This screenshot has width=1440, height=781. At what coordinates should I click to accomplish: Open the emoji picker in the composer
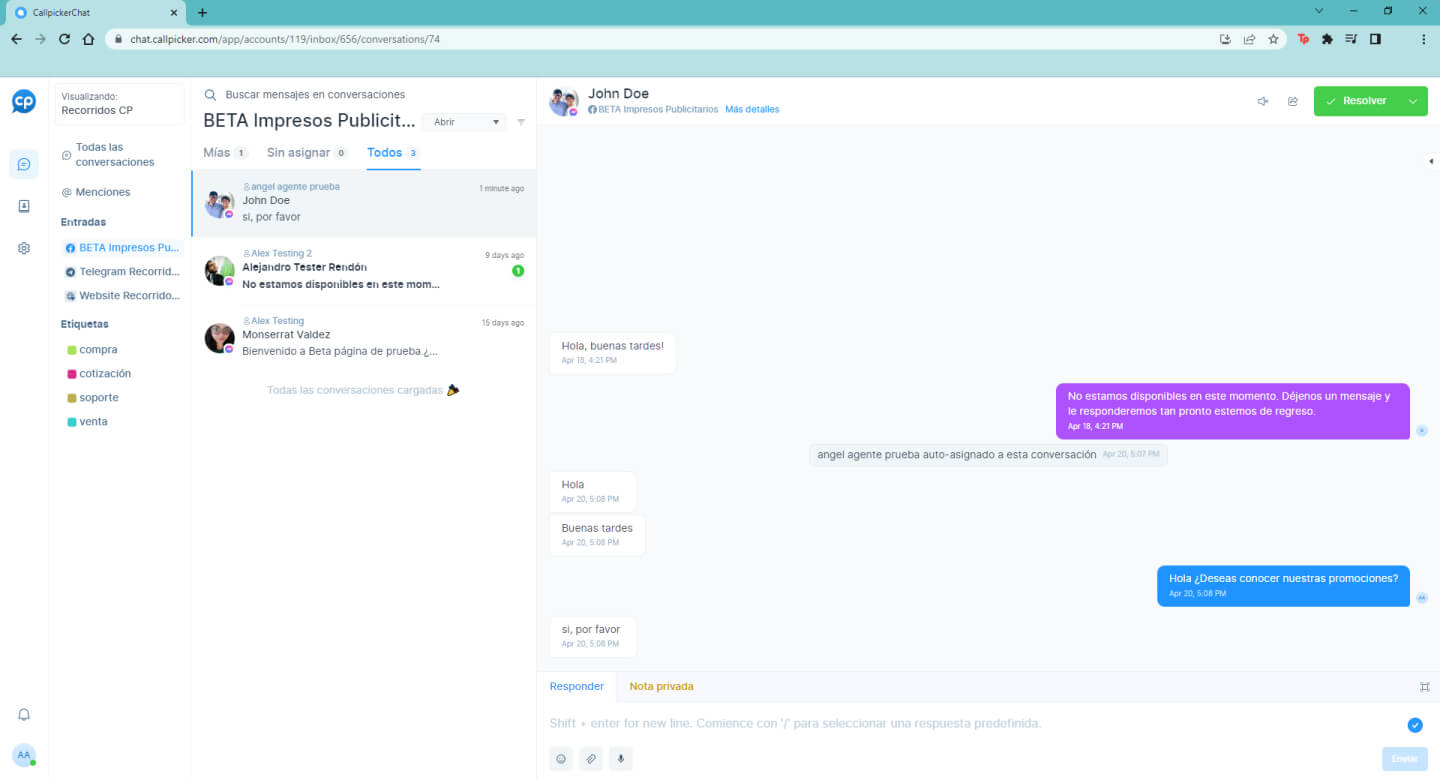click(561, 759)
